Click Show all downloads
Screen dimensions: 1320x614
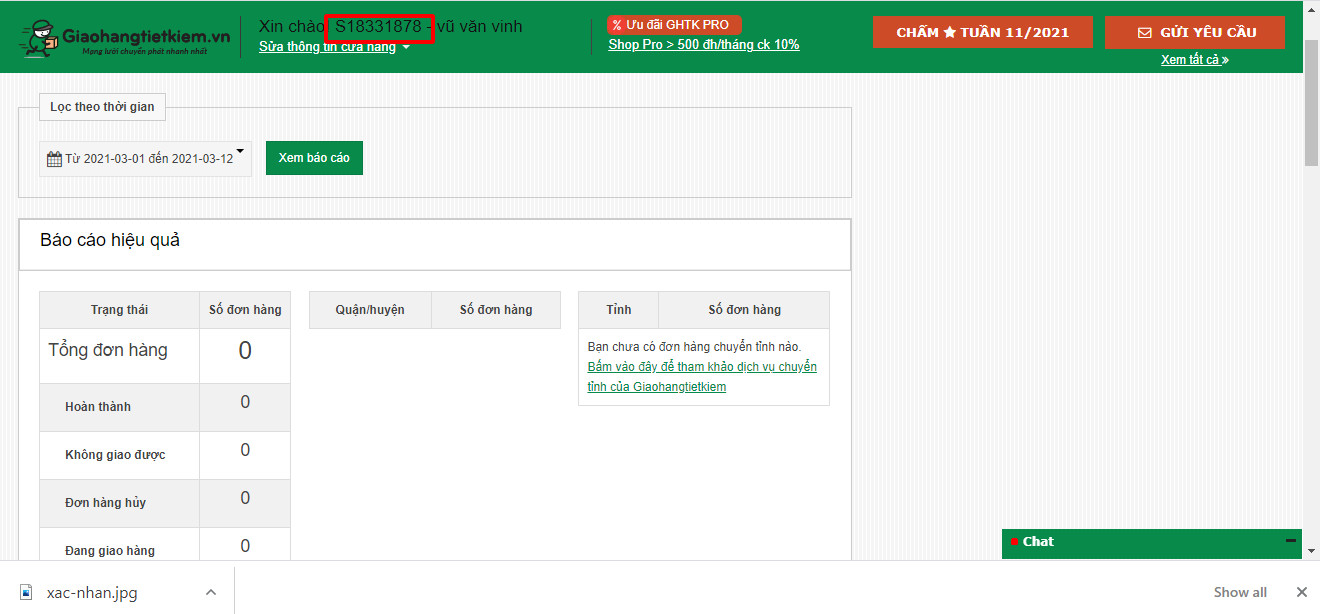[x=1240, y=592]
